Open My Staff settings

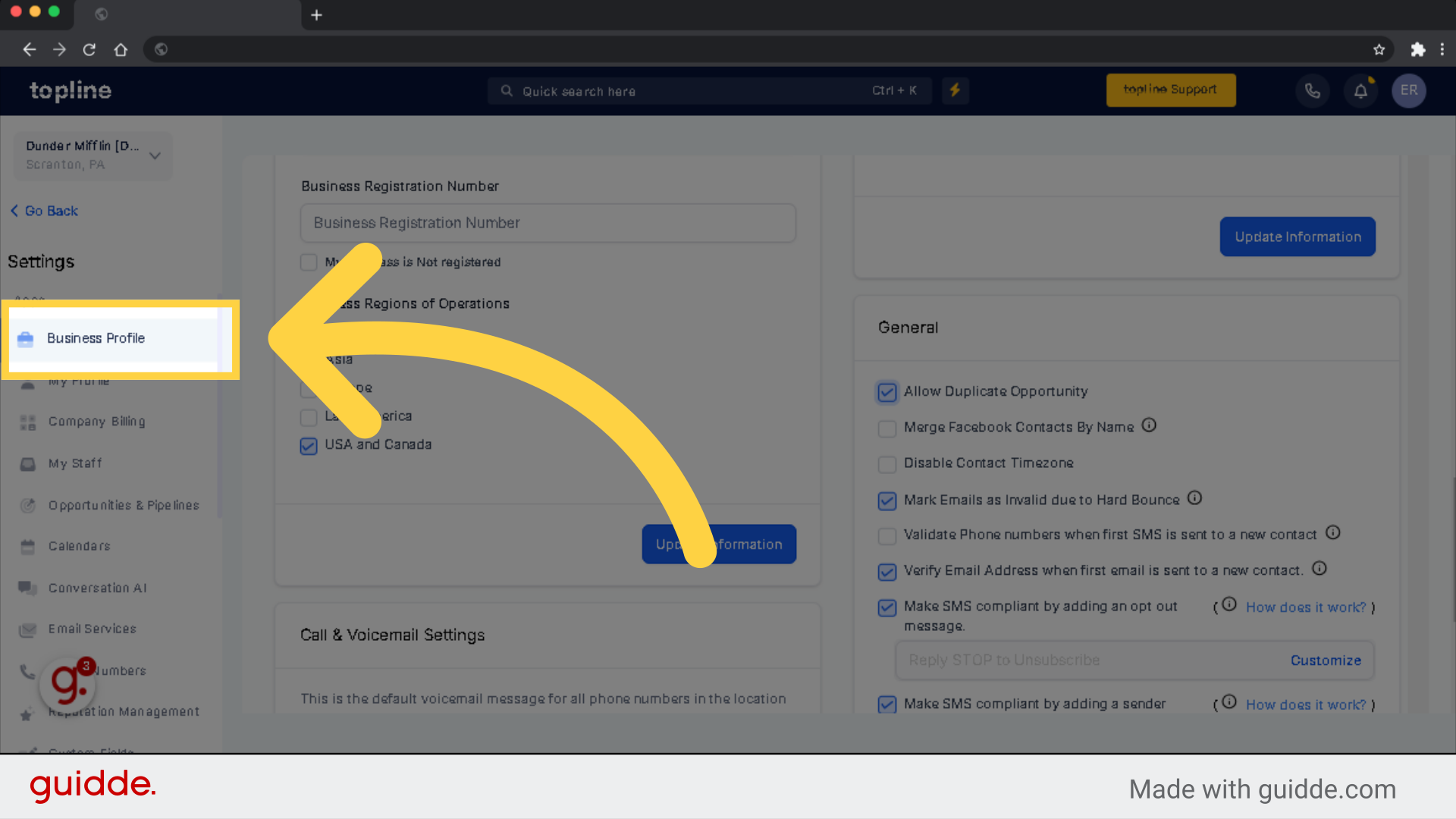tap(74, 463)
